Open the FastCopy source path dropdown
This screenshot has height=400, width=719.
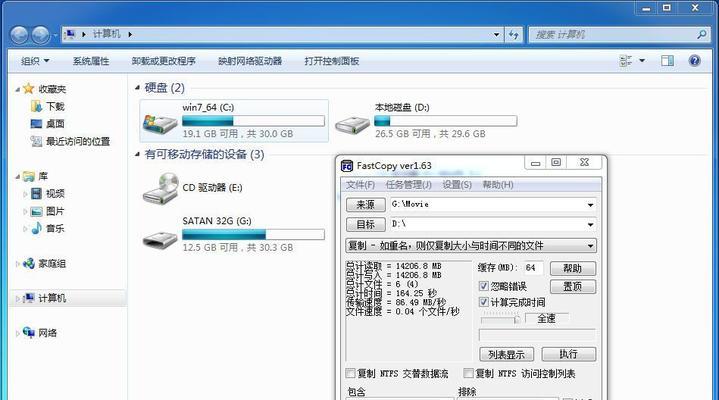591,205
